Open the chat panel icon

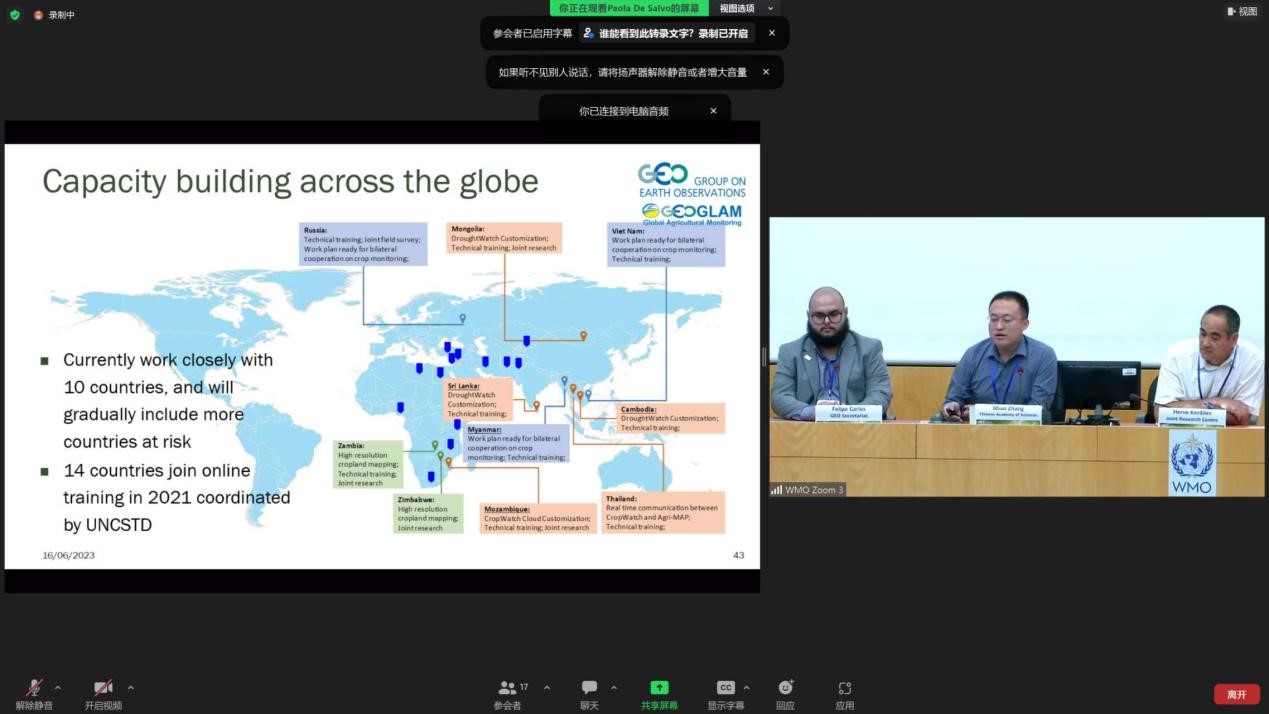[x=589, y=688]
